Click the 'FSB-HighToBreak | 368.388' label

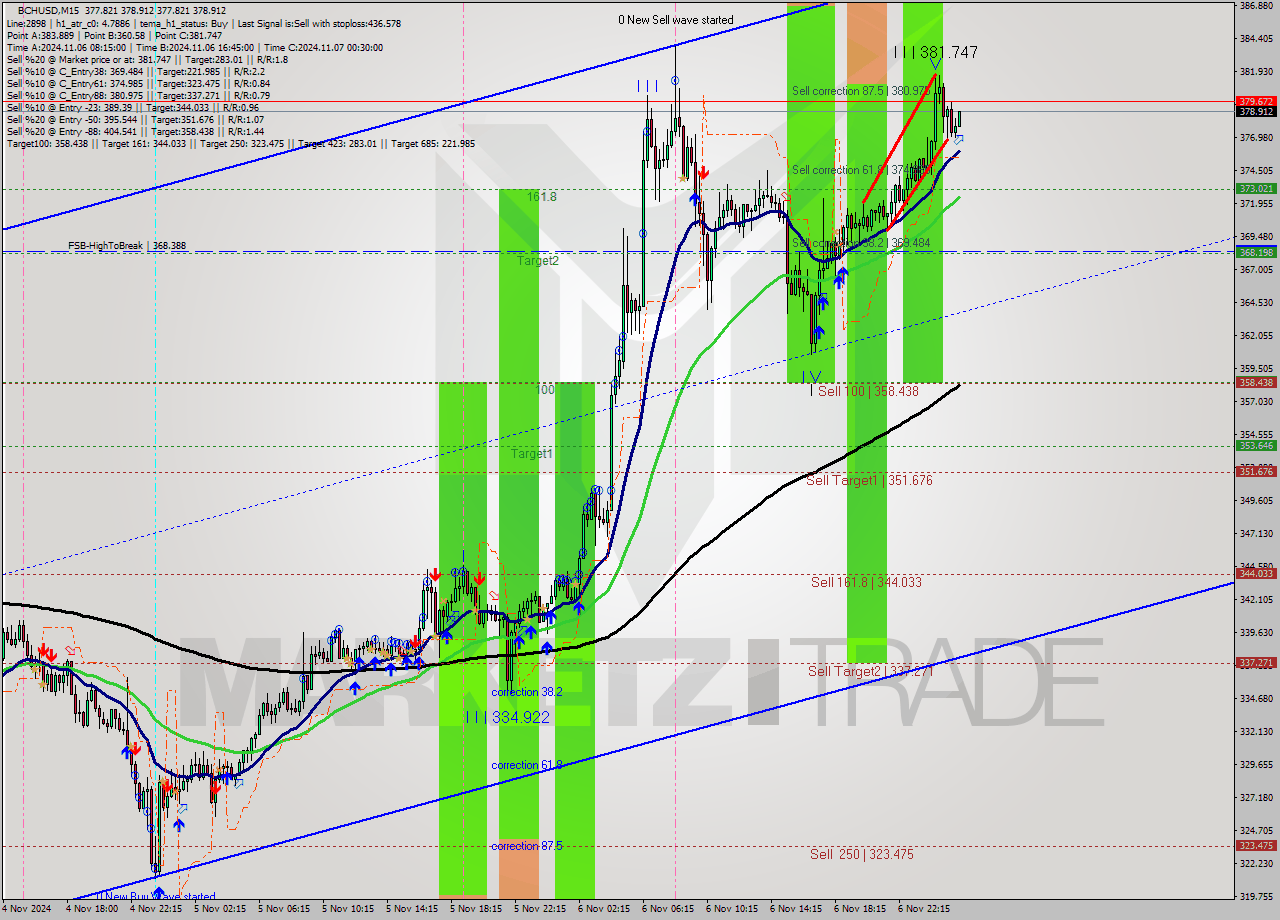pos(127,245)
